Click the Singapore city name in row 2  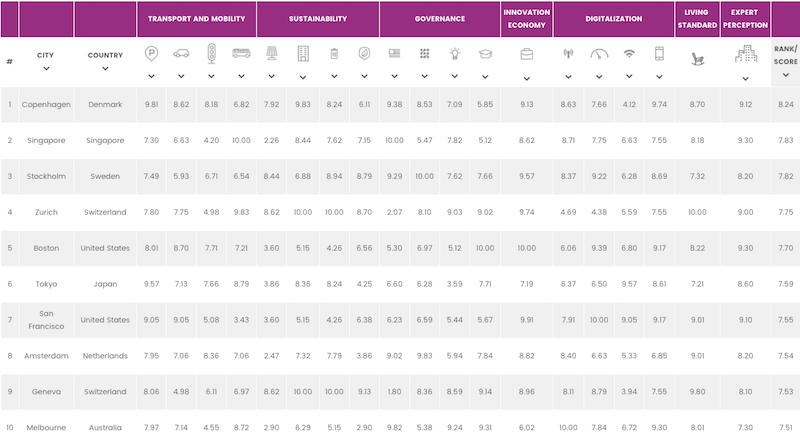pos(46,140)
